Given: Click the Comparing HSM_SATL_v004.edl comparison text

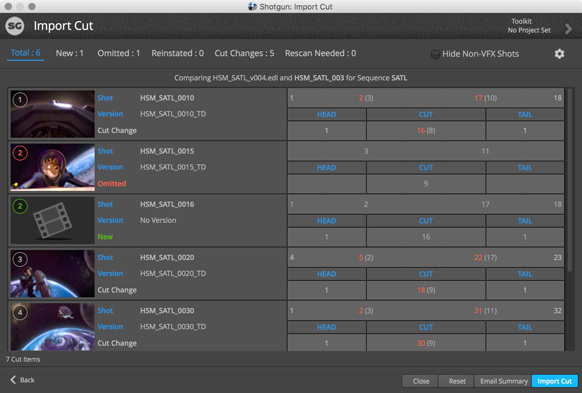Looking at the screenshot, I should point(291,78).
